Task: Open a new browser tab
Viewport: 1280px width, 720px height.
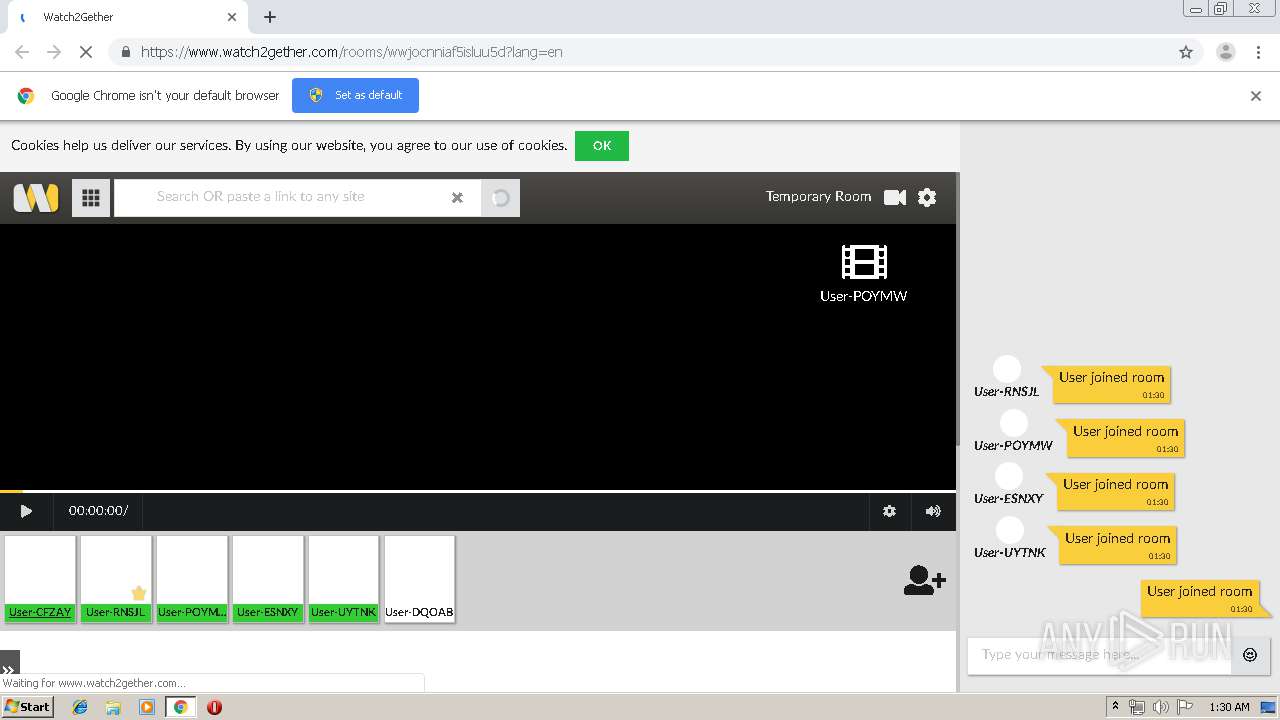Action: [270, 17]
